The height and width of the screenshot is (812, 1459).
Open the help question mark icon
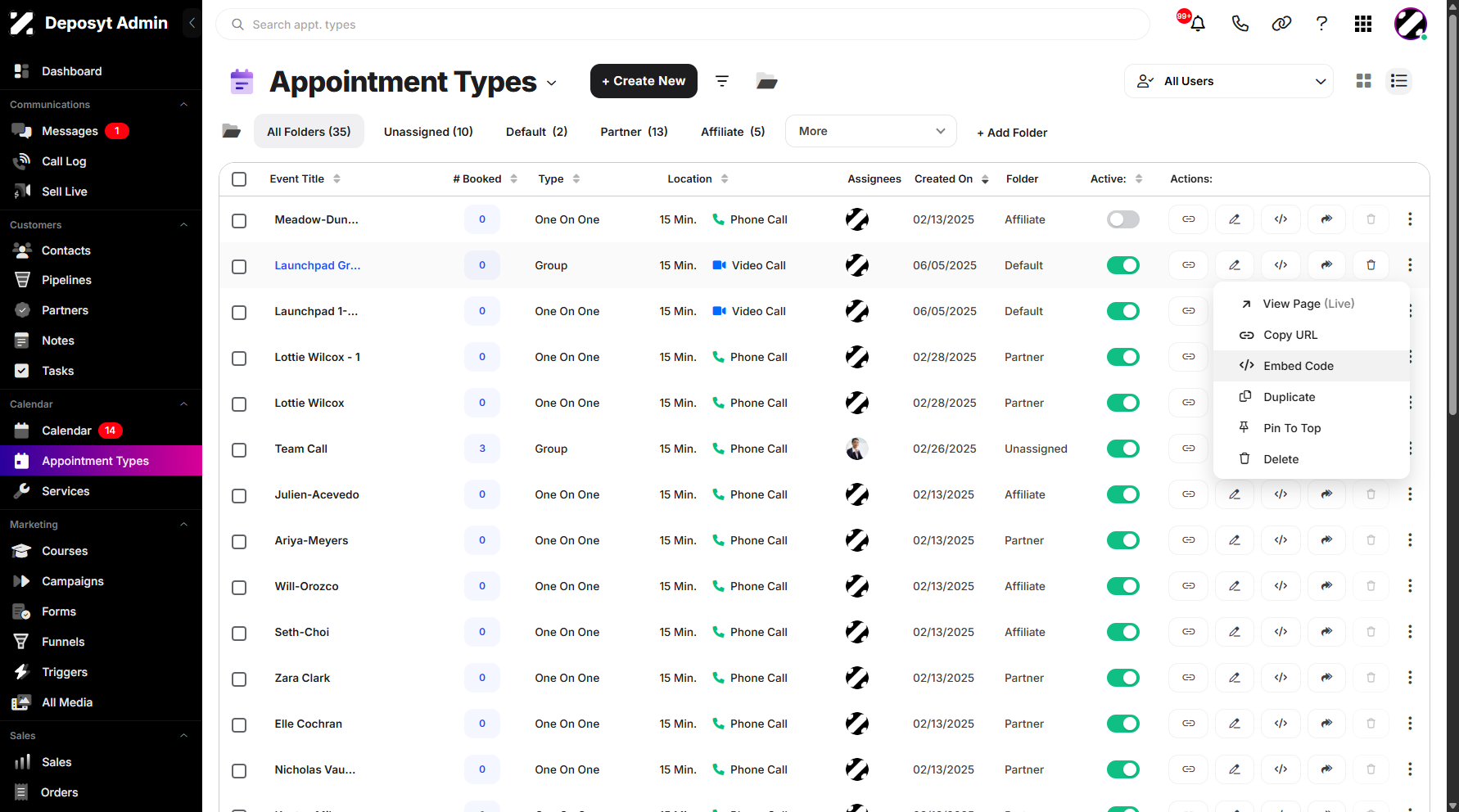(x=1321, y=24)
